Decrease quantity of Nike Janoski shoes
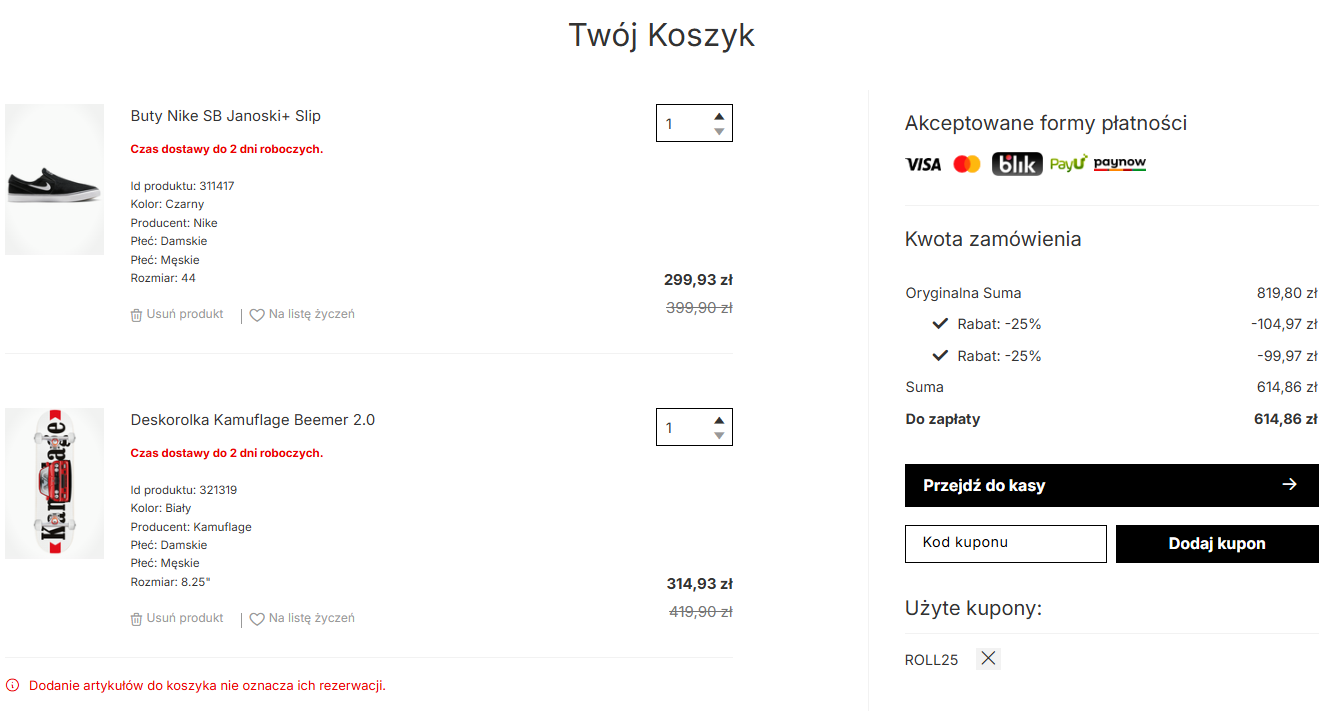 click(719, 132)
